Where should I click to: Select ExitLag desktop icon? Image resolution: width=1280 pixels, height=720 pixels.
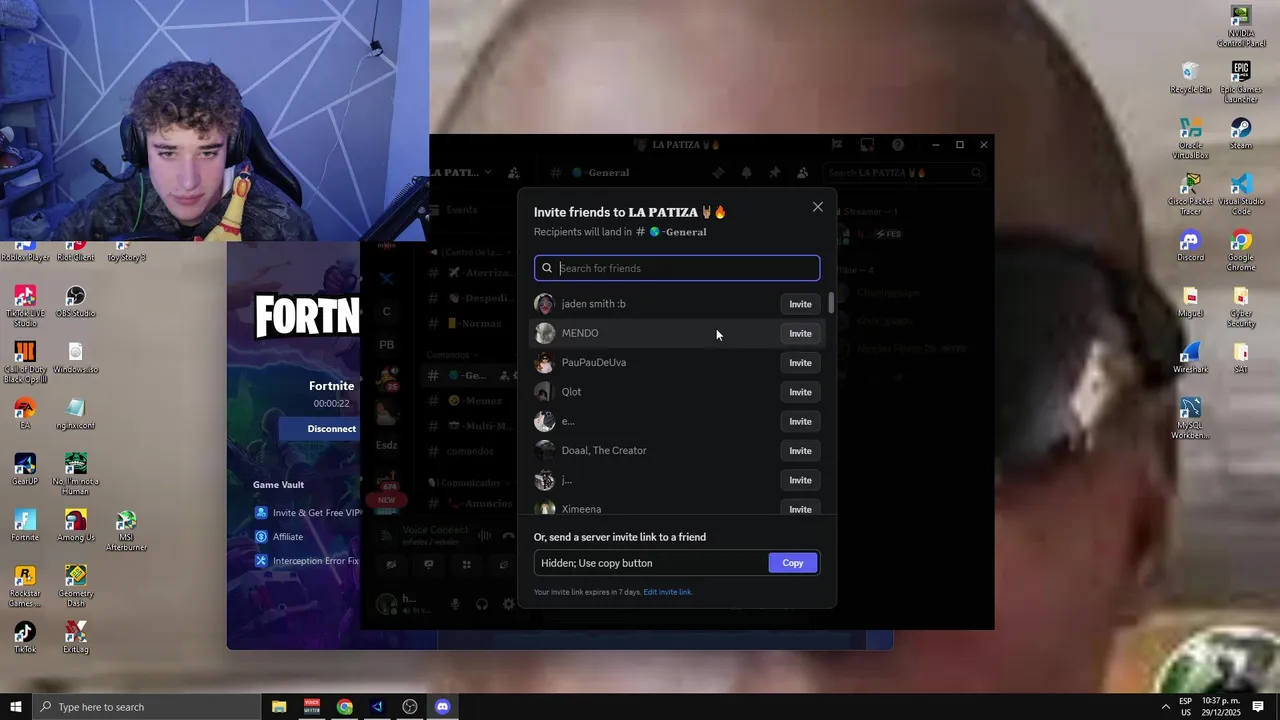(x=75, y=638)
